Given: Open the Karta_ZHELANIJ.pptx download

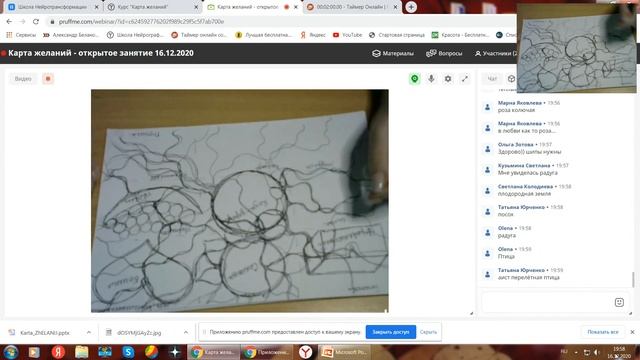Looking at the screenshot, I should 45,333.
